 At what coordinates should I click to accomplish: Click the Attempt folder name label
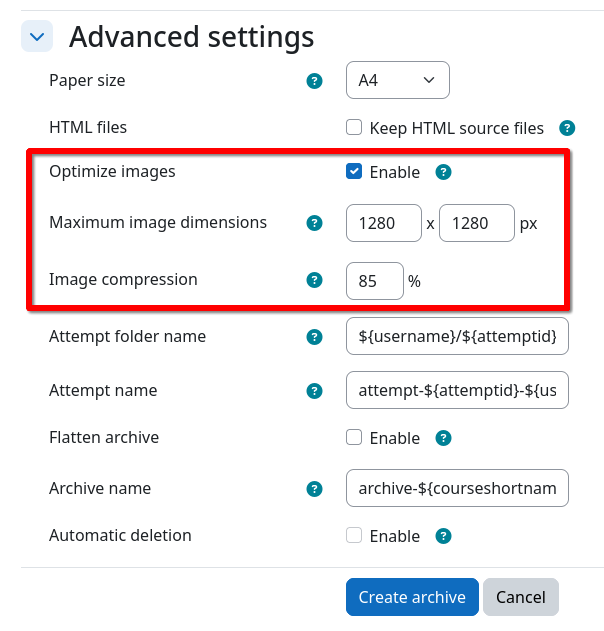[127, 336]
